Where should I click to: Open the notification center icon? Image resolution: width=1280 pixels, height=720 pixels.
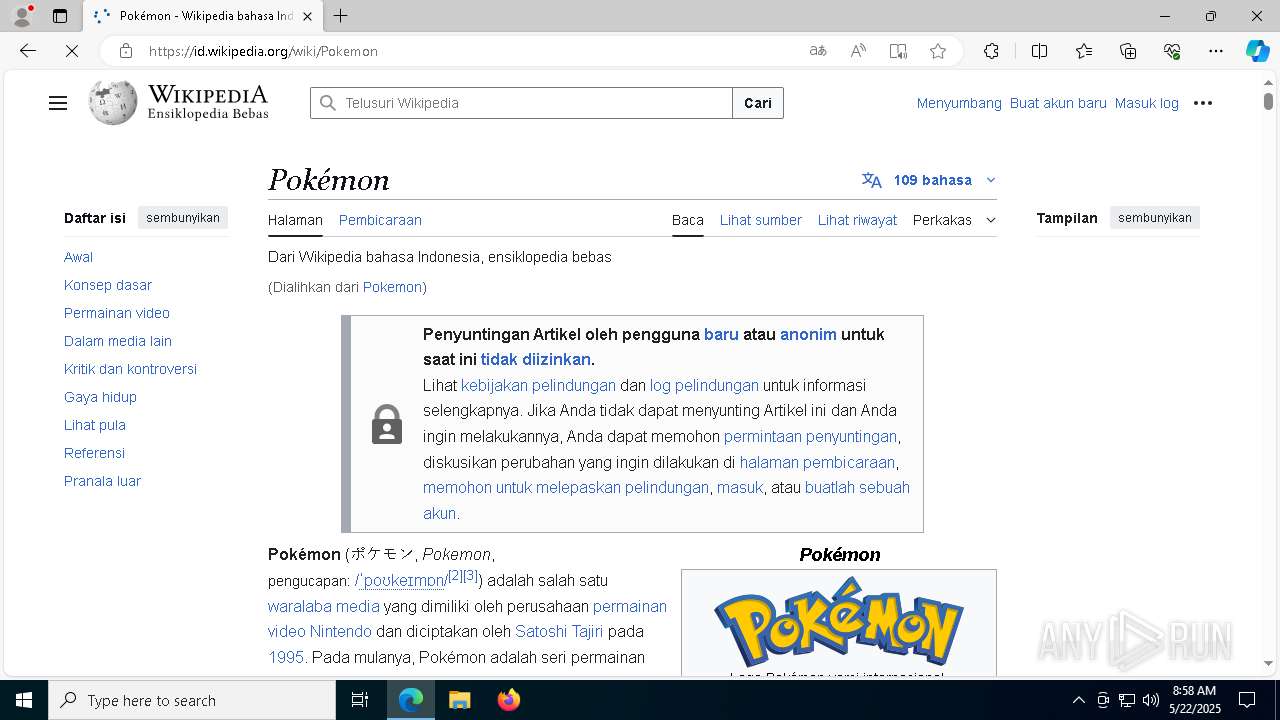coord(1247,700)
